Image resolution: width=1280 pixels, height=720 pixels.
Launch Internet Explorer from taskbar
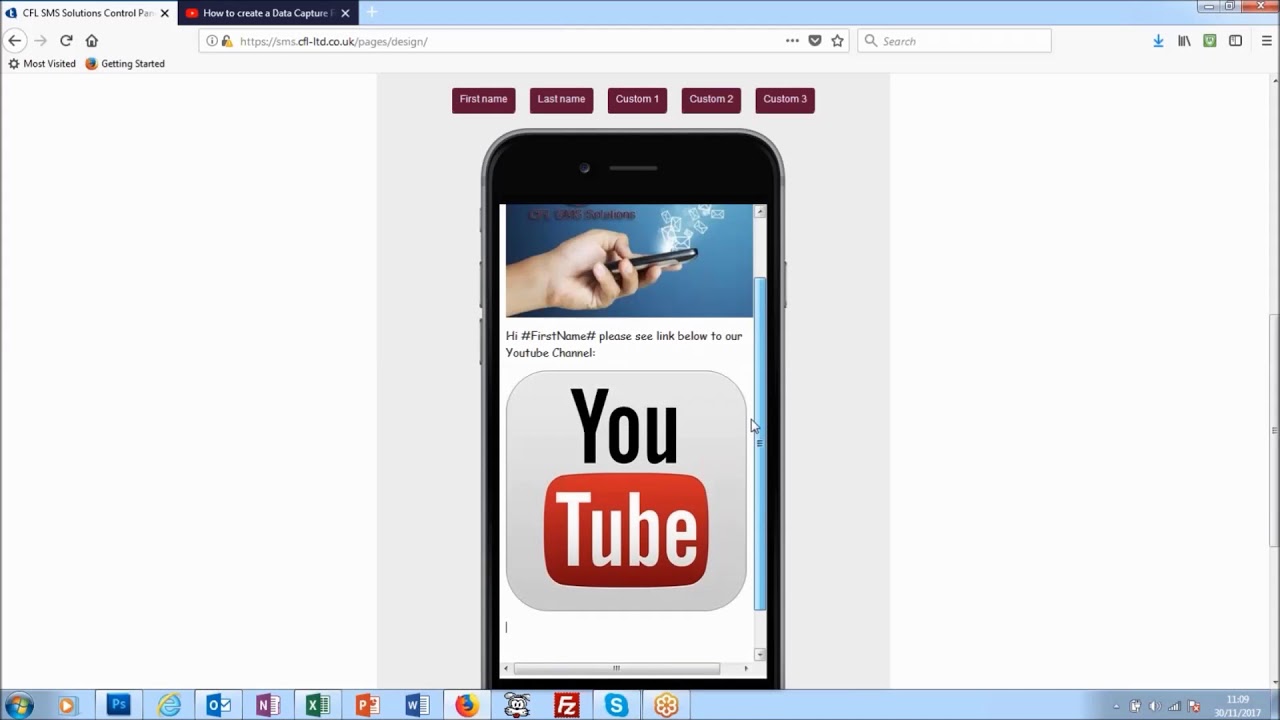169,705
